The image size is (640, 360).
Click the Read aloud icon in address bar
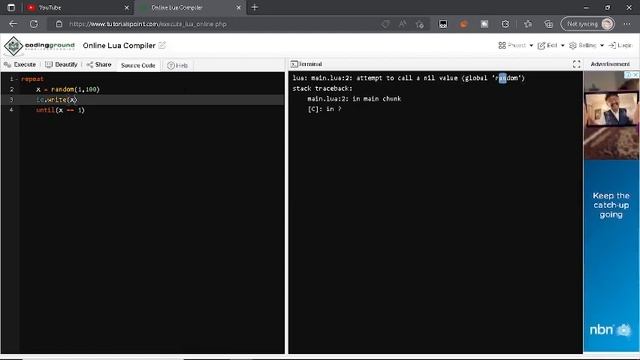coord(402,24)
